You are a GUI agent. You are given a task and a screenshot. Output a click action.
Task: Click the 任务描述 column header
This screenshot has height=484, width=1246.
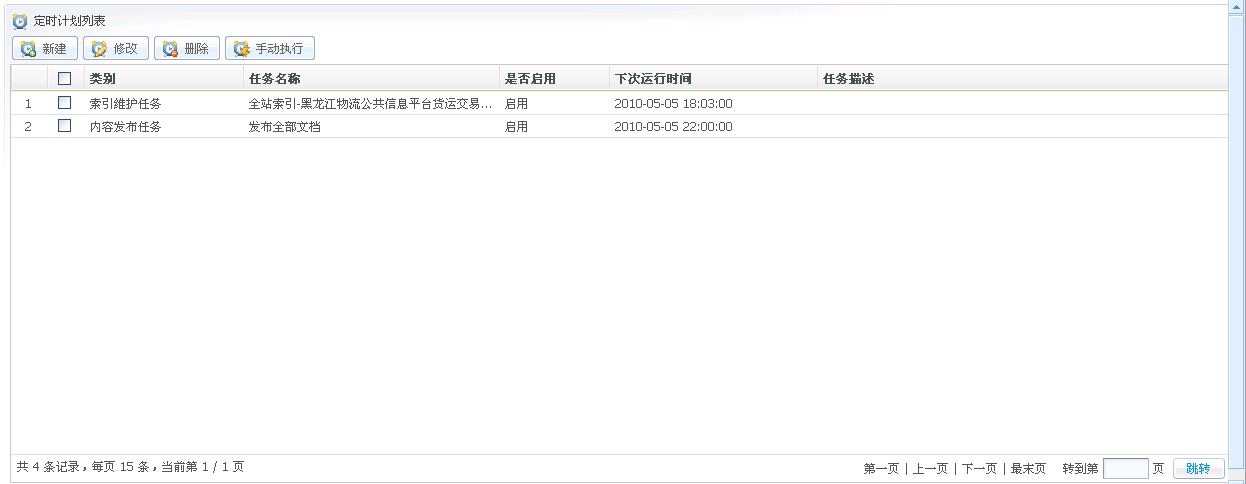tap(848, 78)
